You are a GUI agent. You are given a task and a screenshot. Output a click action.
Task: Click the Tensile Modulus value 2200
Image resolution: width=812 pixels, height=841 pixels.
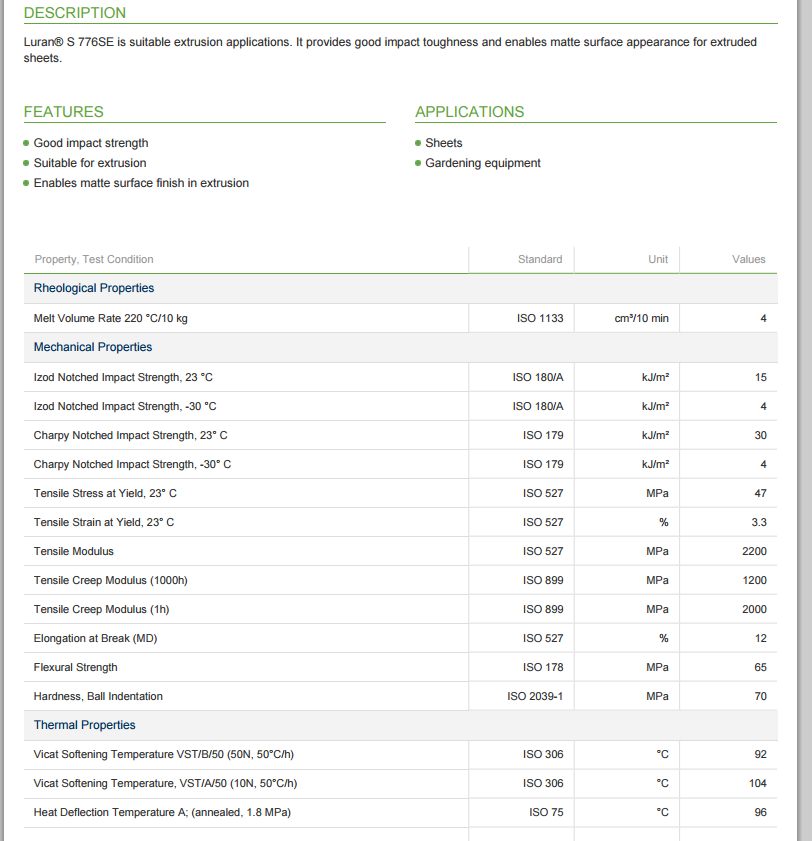coord(754,551)
